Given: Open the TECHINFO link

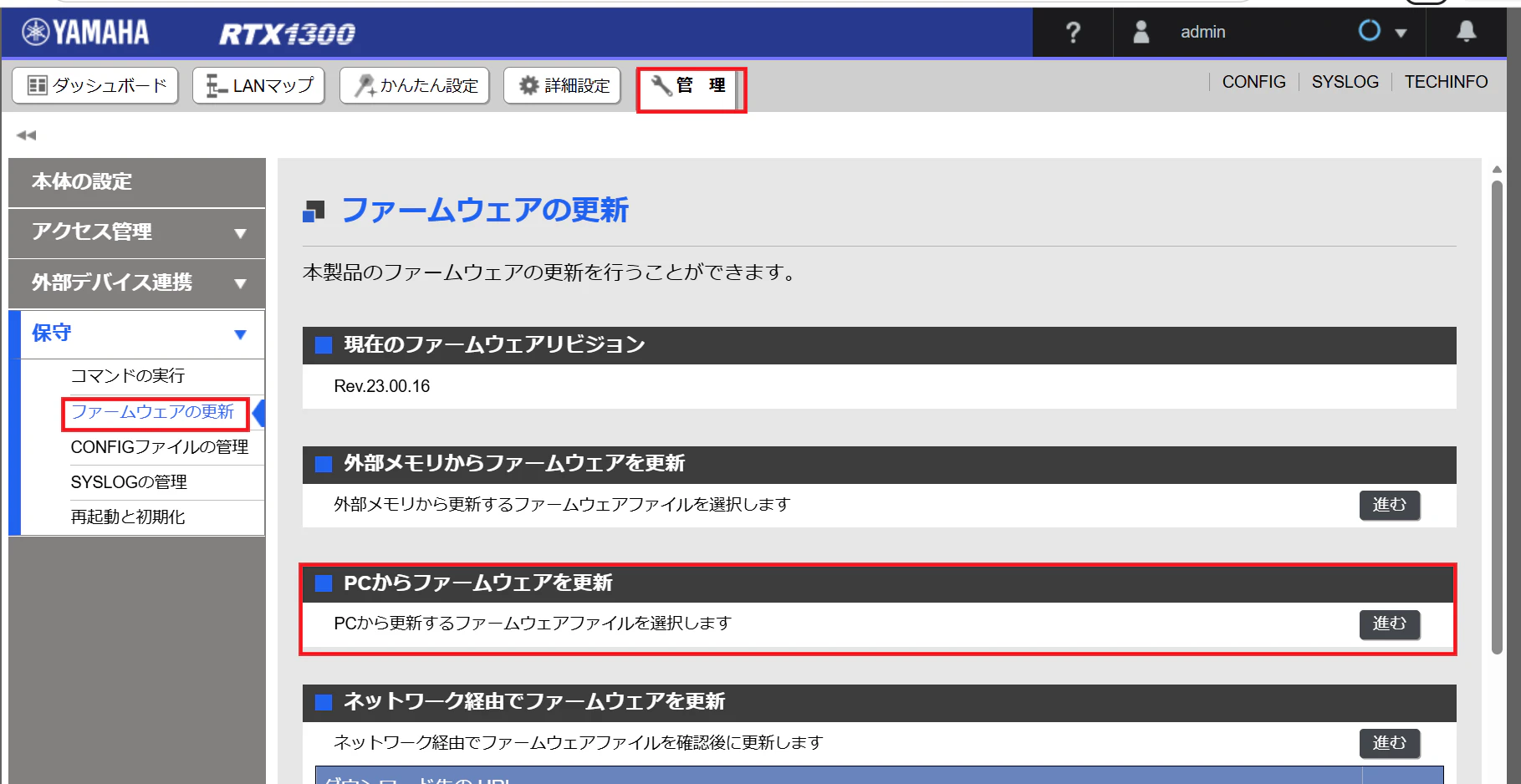Looking at the screenshot, I should [x=1446, y=82].
